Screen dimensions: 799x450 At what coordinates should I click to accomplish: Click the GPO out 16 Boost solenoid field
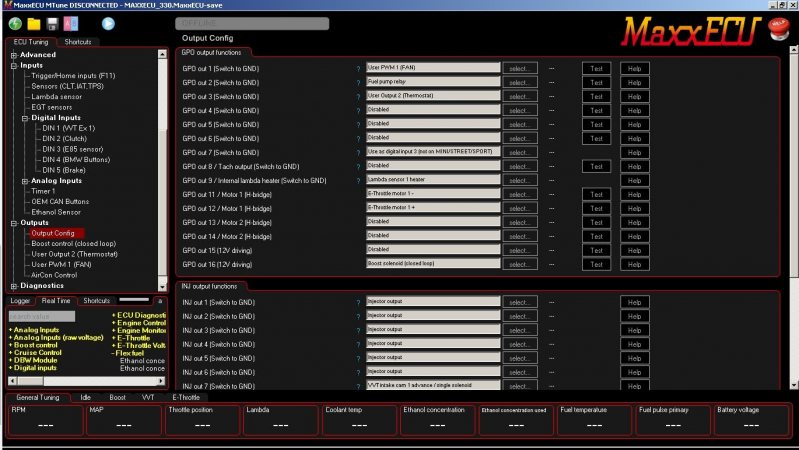[x=433, y=263]
